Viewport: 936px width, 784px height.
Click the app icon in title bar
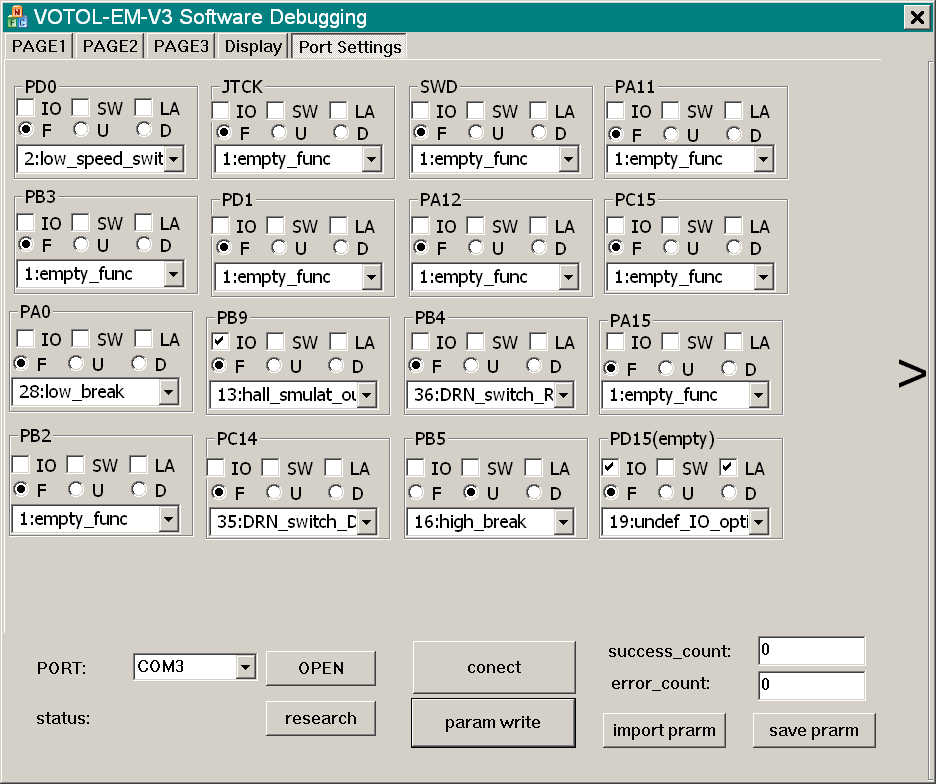click(17, 17)
